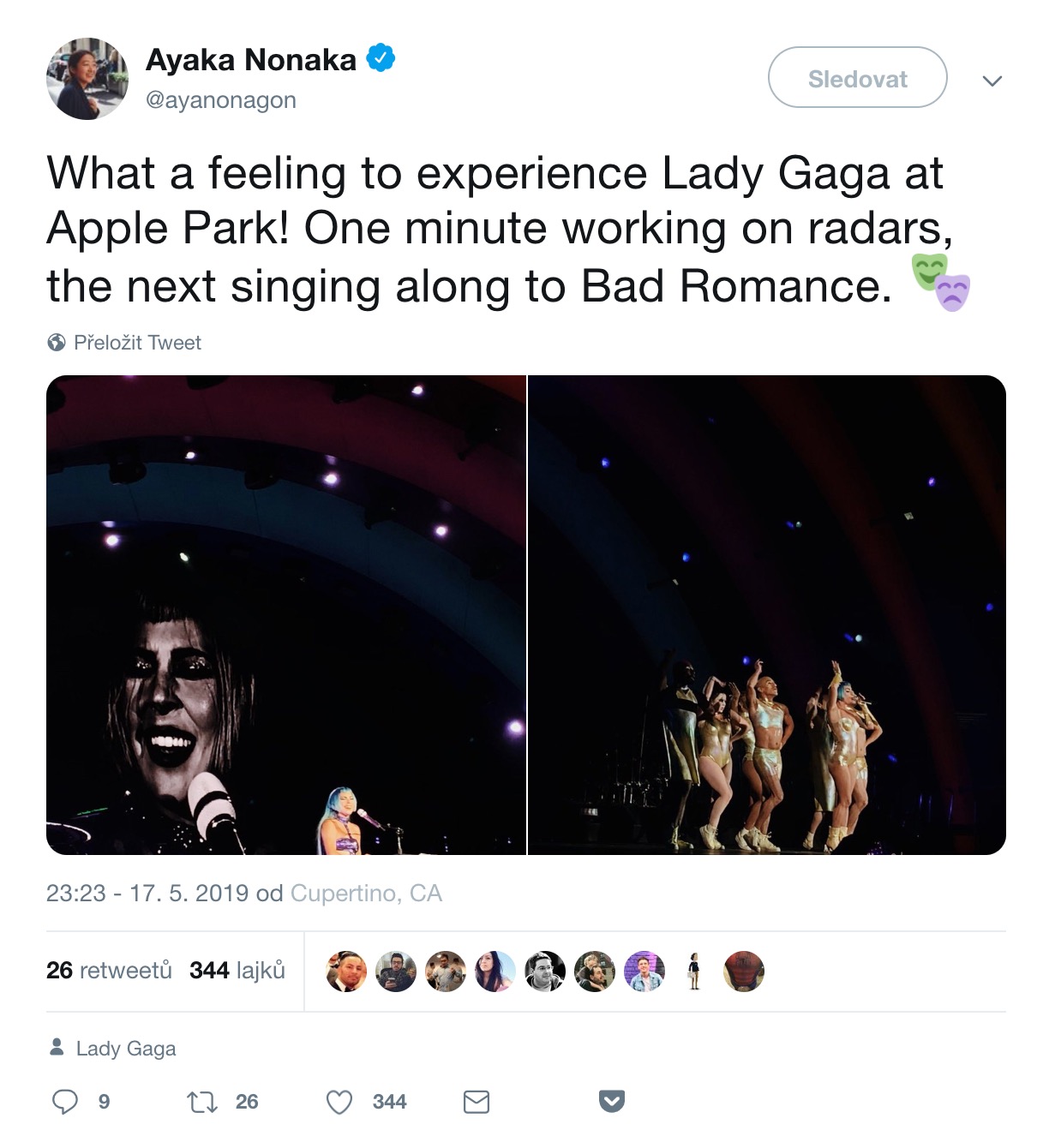Viewport: 1061px width, 1148px height.
Task: Open the Cupertino, CA location link
Action: click(x=366, y=893)
